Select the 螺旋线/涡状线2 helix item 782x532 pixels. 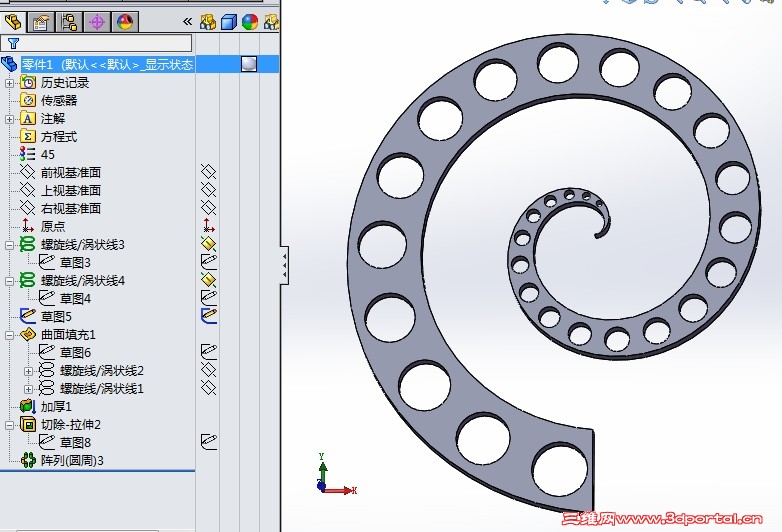(102, 370)
